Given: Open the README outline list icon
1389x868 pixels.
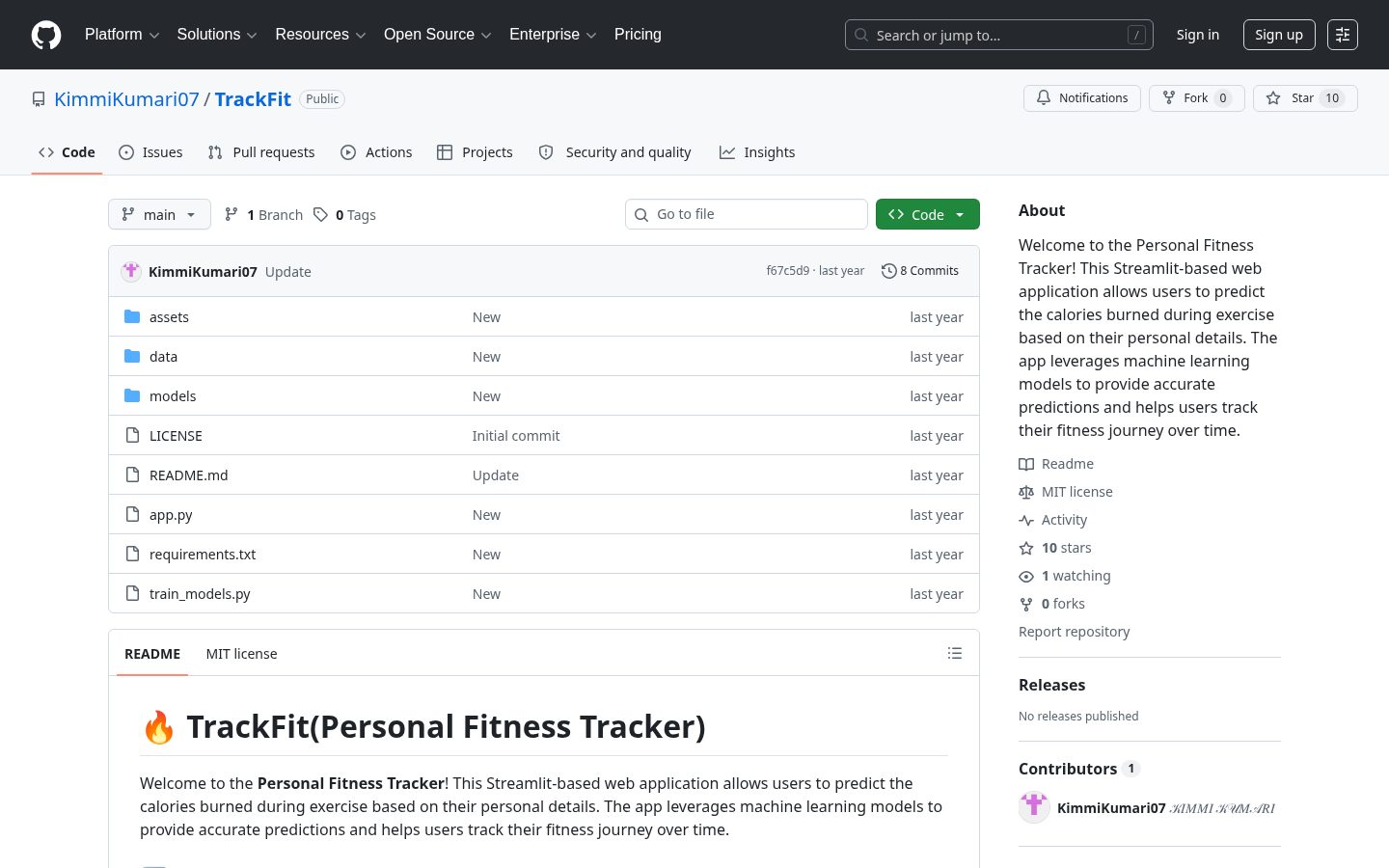Looking at the screenshot, I should pyautogui.click(x=955, y=653).
